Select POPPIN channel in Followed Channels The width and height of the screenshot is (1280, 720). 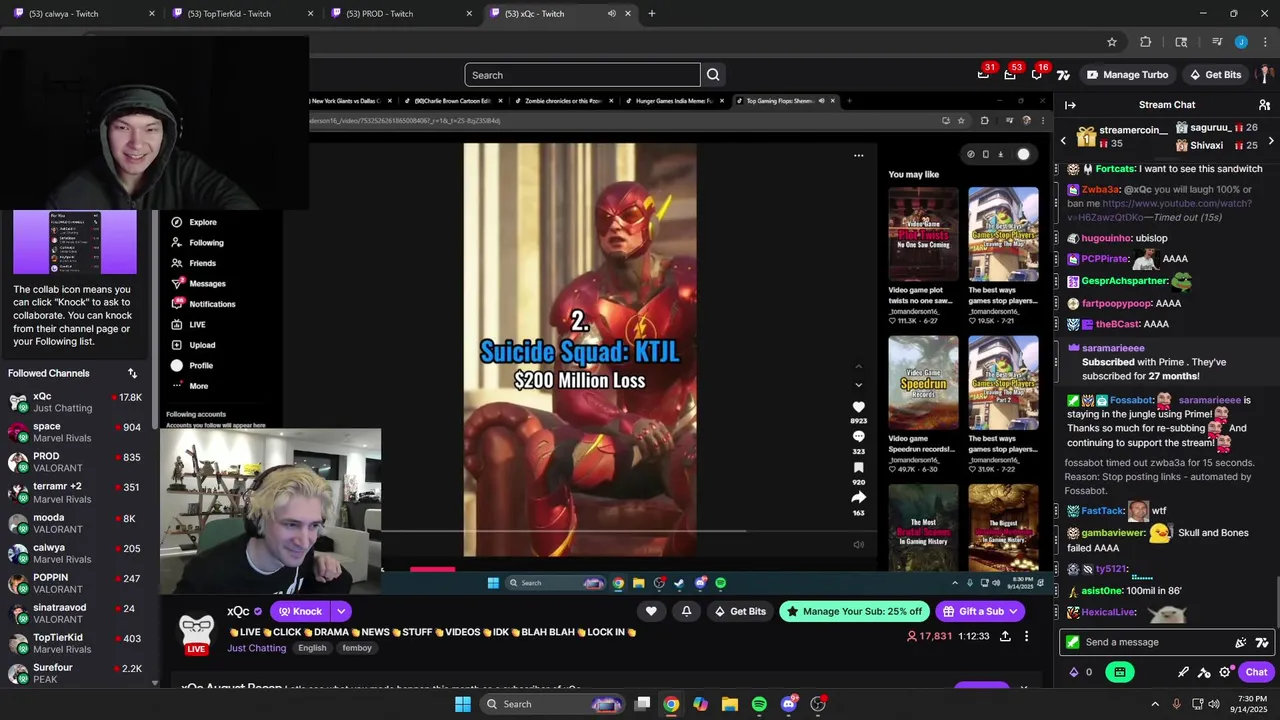76,583
